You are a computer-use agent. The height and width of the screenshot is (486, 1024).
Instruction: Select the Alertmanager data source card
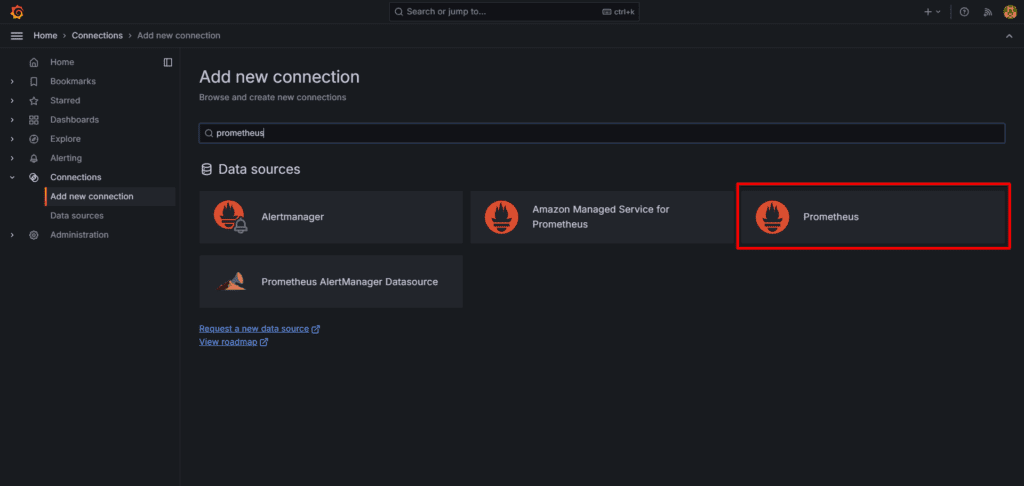(x=331, y=218)
